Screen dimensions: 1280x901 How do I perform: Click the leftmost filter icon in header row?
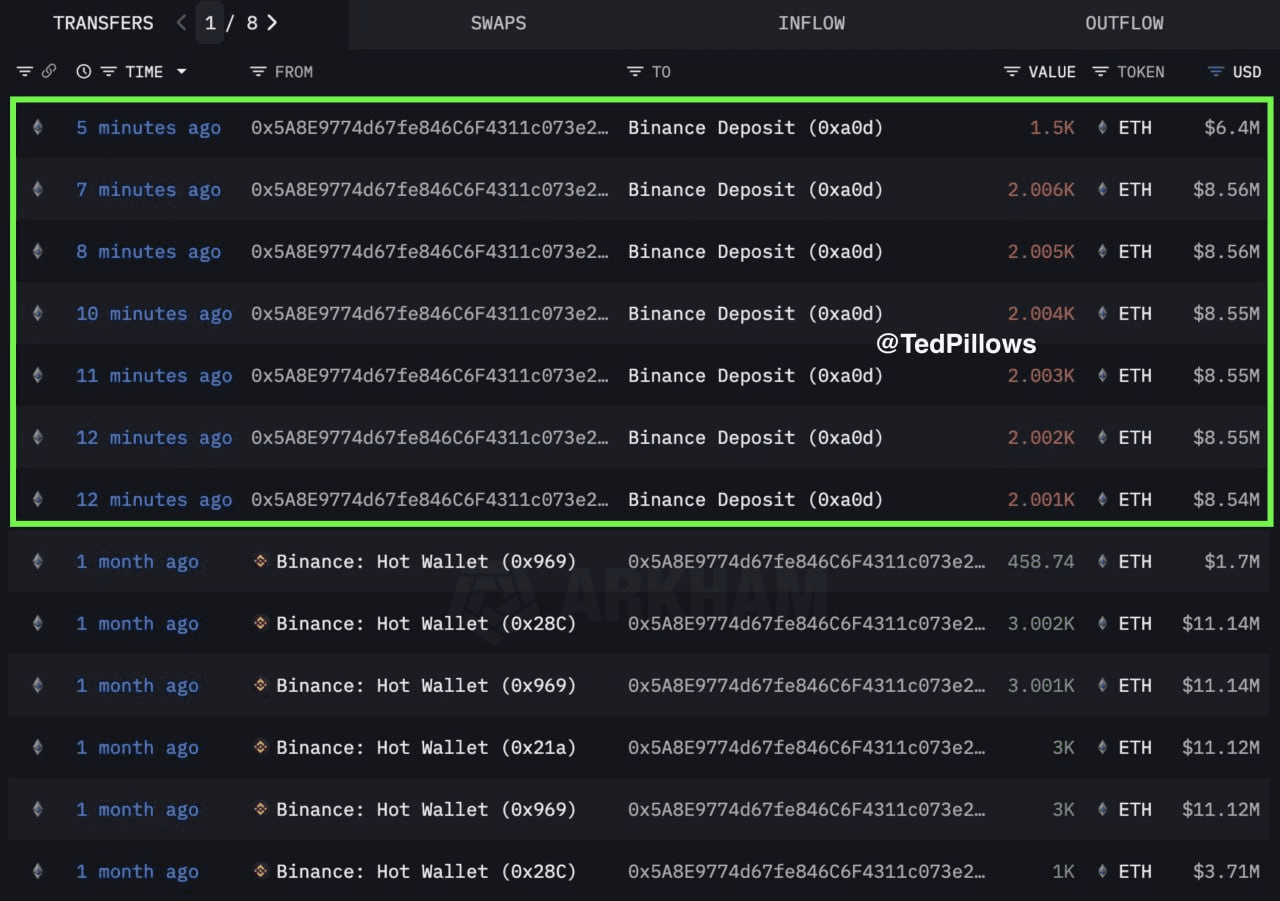tap(25, 71)
